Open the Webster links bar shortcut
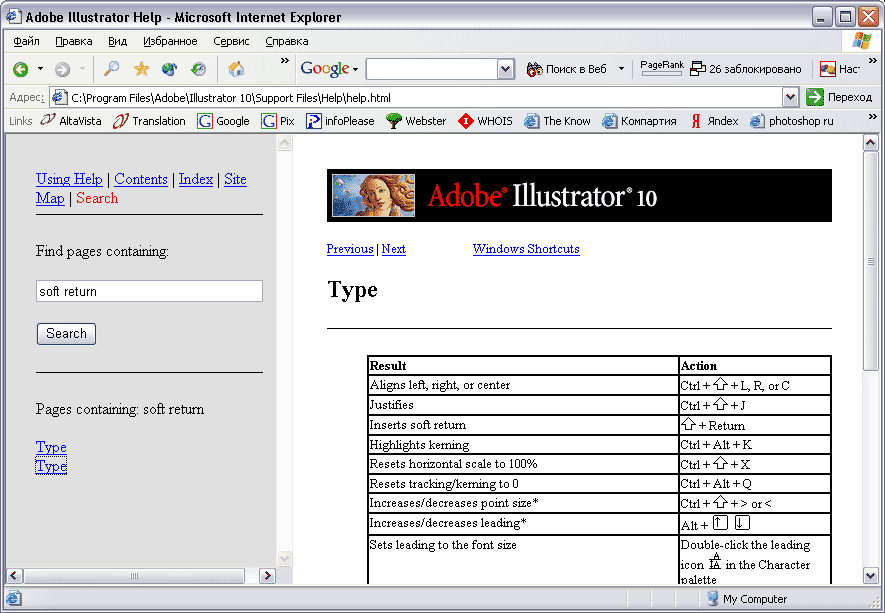Viewport: 885px width, 613px height. pyautogui.click(x=416, y=121)
